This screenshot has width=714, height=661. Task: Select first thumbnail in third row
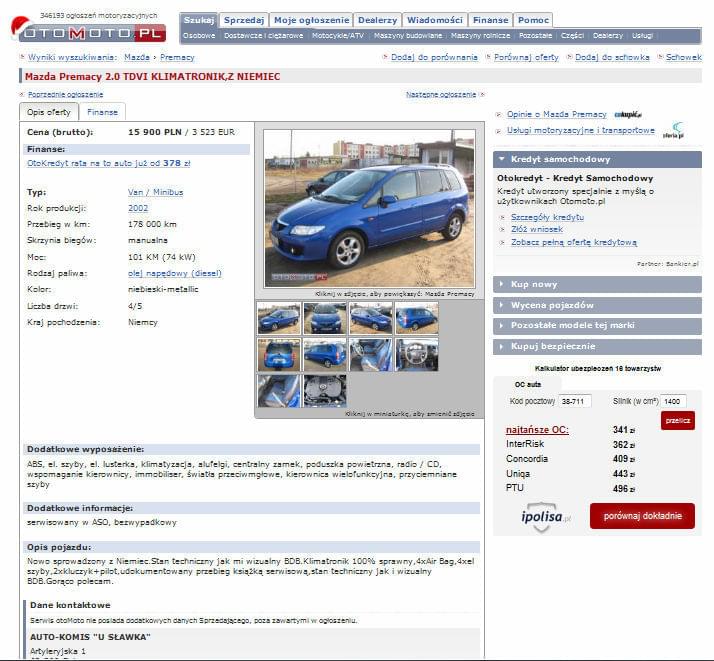tap(279, 391)
